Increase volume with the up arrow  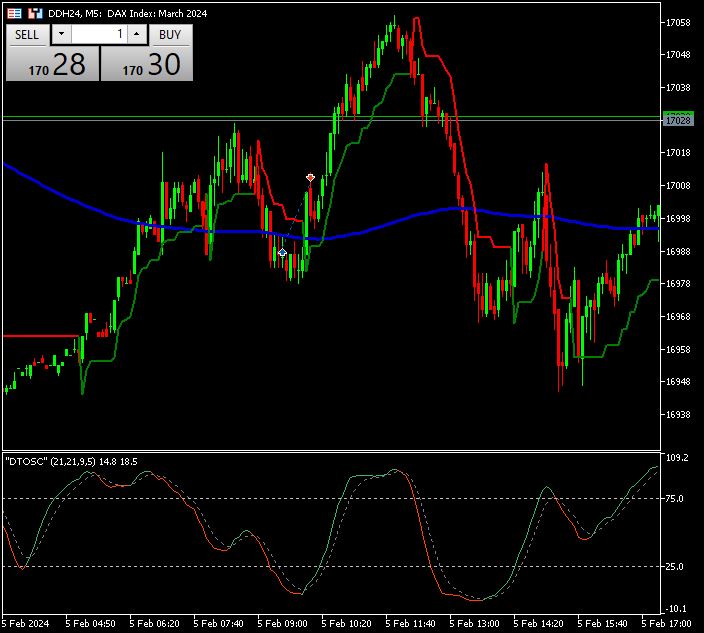click(x=136, y=34)
